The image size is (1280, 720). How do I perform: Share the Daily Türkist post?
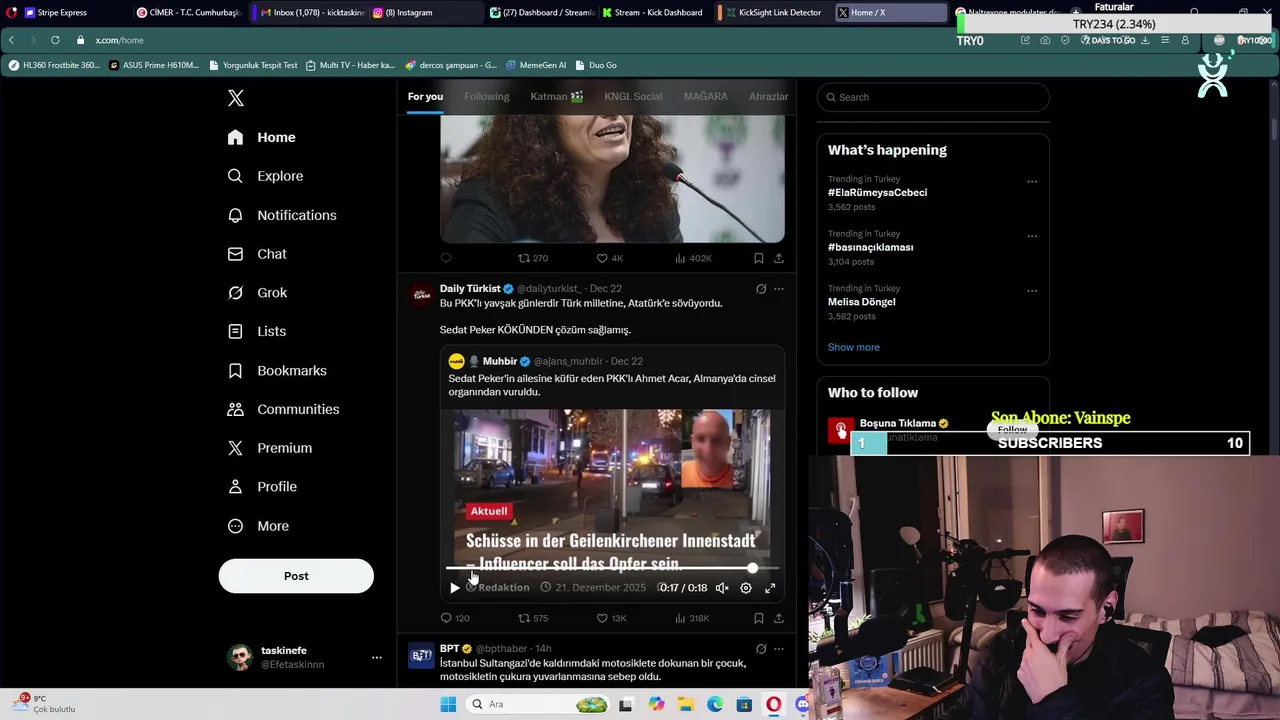[778, 618]
